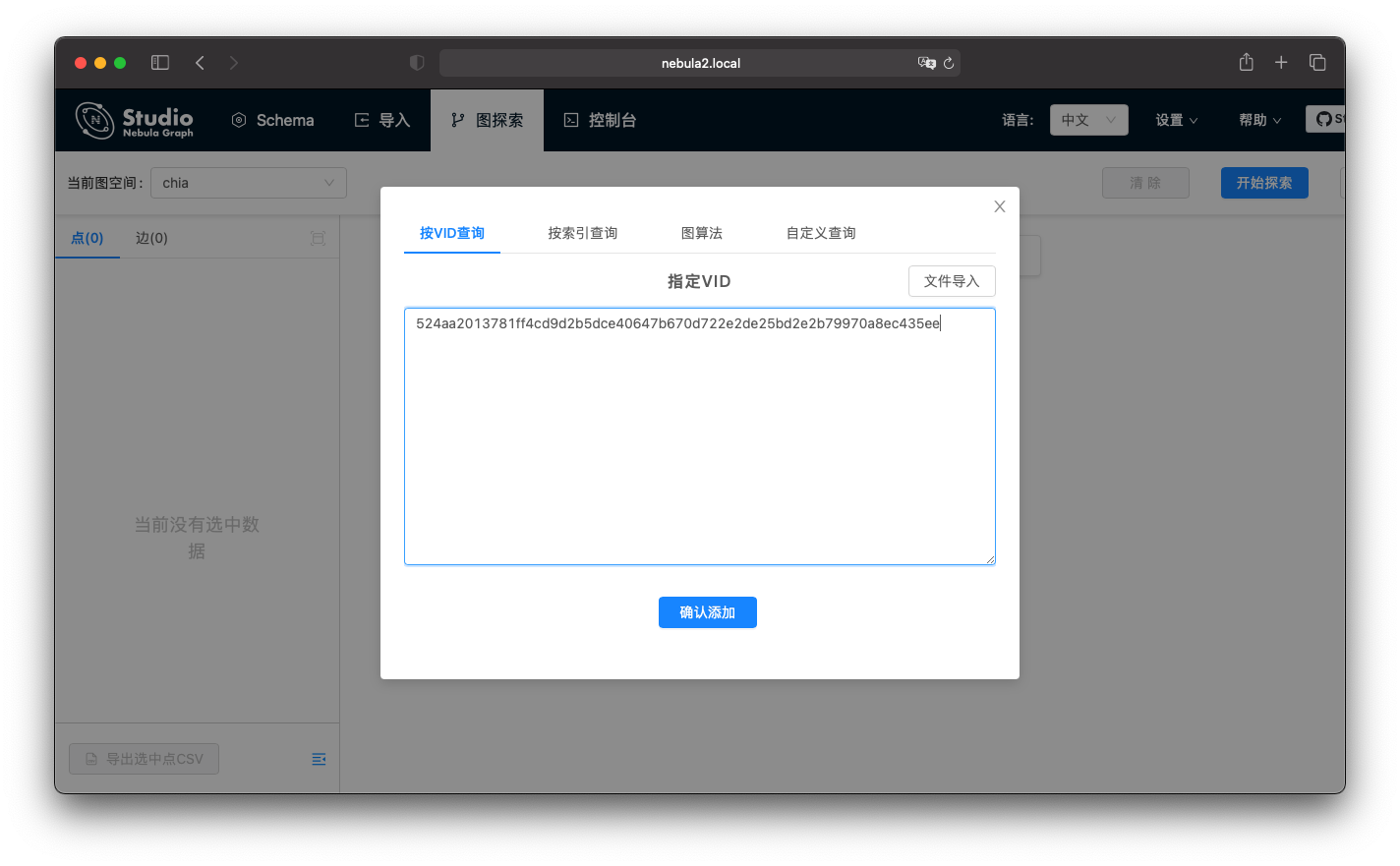Click the VID textarea resize handle
Viewport: 1400px width, 866px height.
coord(990,559)
